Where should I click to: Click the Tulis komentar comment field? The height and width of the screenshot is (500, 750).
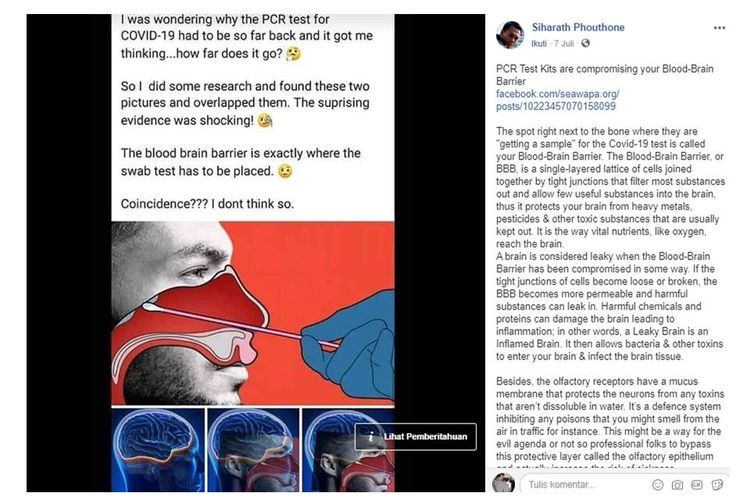tap(575, 484)
